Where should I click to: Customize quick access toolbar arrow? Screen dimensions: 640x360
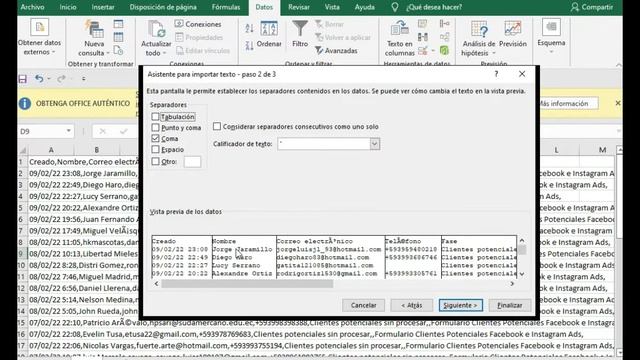pyautogui.click(x=84, y=78)
